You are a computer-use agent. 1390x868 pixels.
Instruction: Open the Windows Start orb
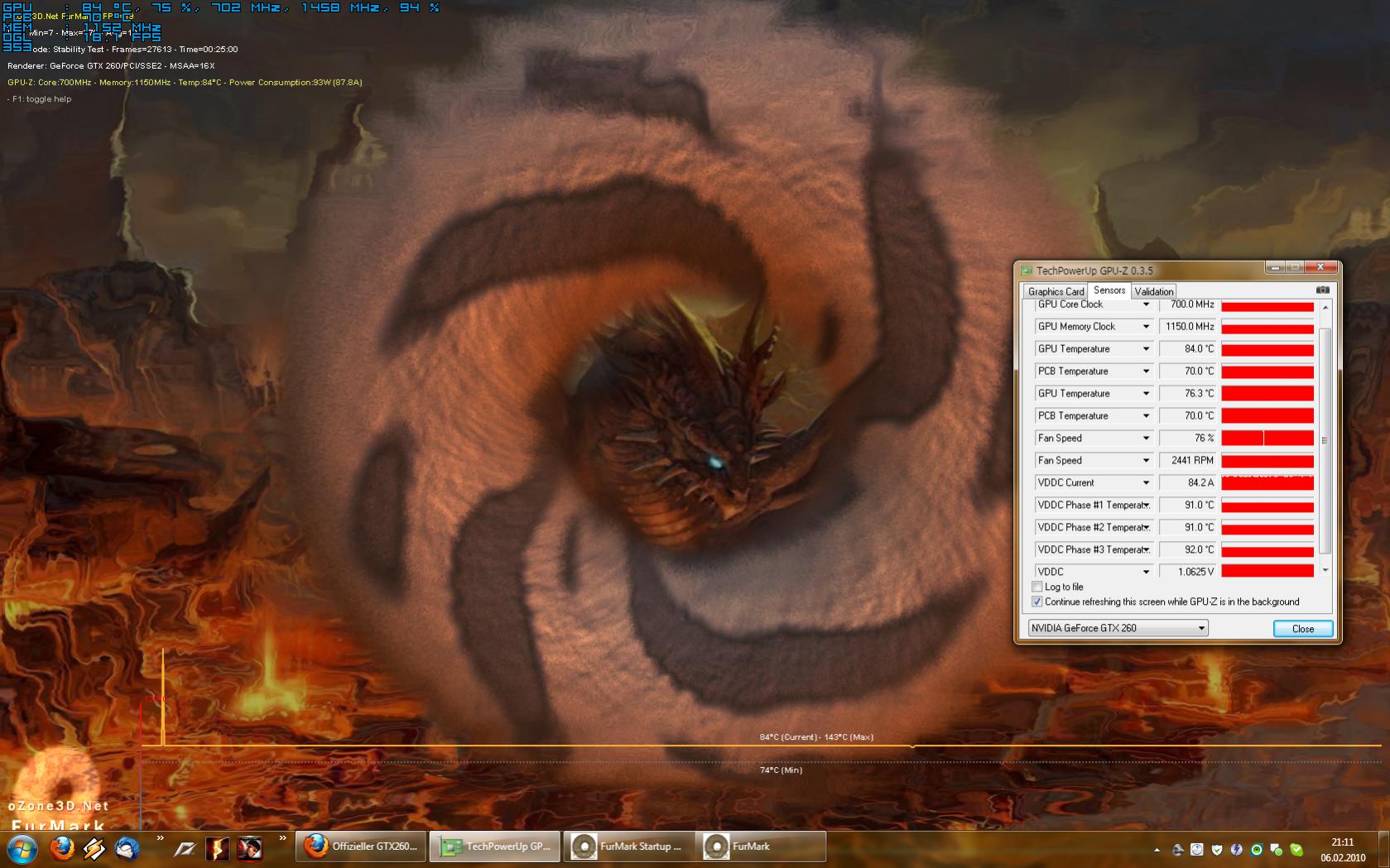(22, 848)
